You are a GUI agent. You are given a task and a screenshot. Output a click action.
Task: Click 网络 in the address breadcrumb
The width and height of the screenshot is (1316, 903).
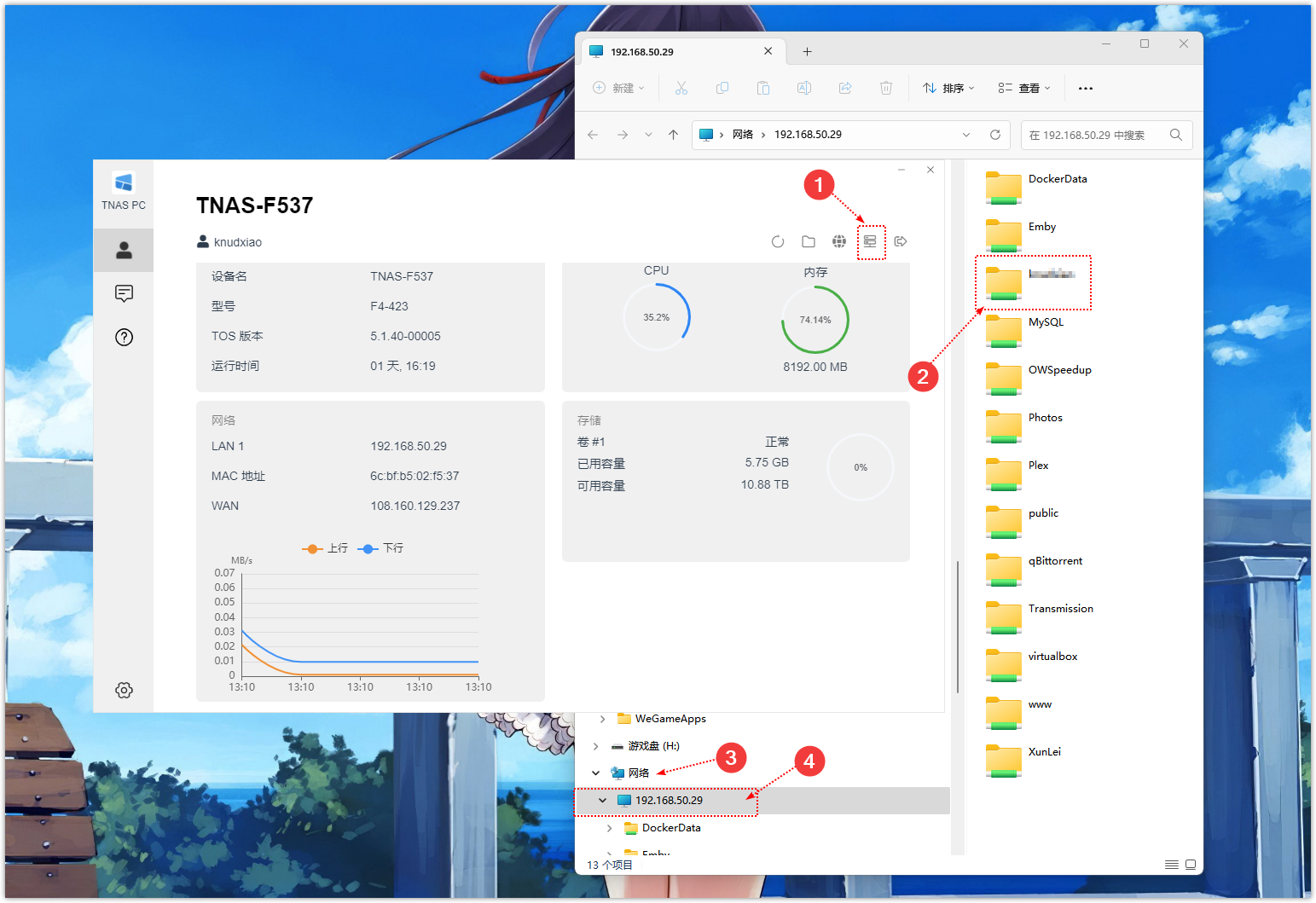pyautogui.click(x=743, y=135)
